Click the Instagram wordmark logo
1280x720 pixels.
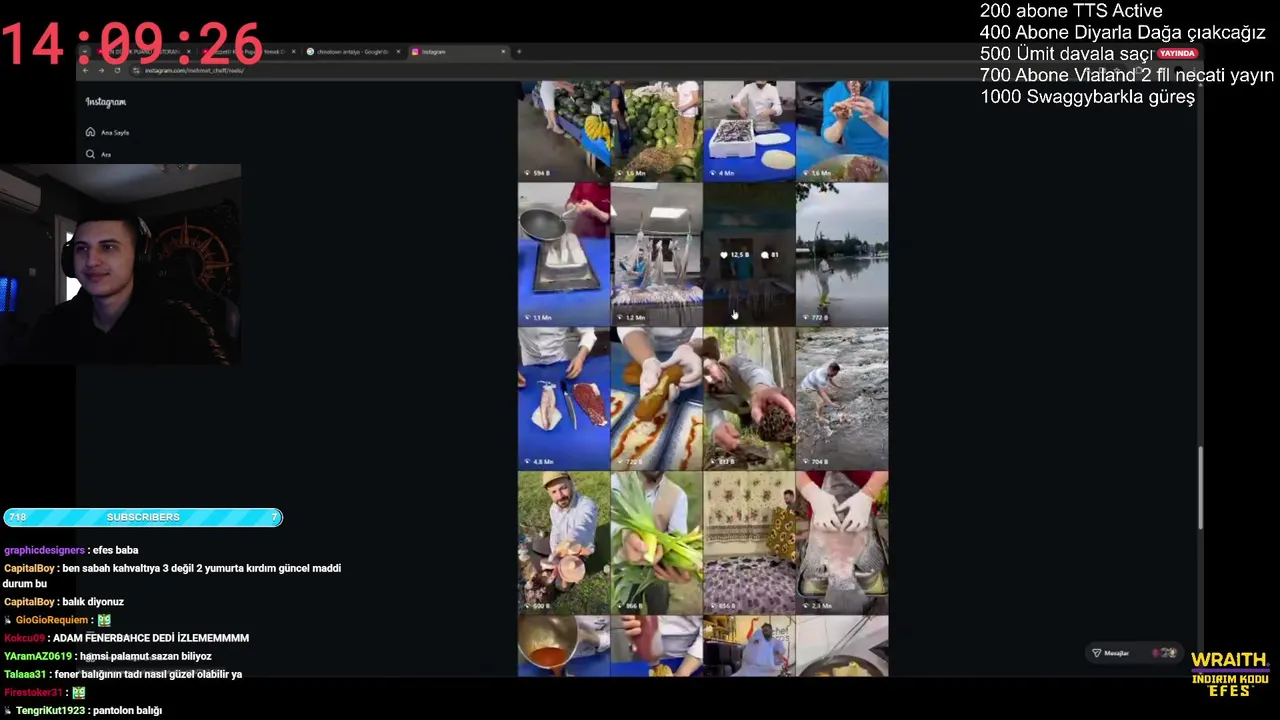click(105, 102)
